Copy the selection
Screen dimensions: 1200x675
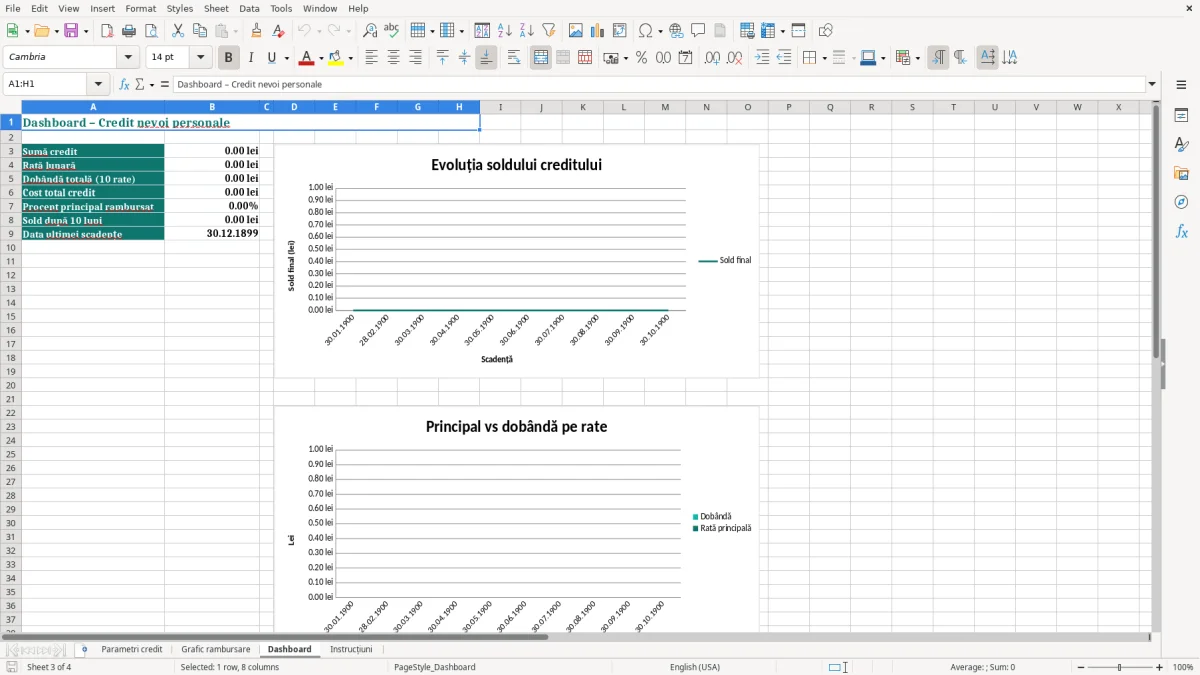200,31
